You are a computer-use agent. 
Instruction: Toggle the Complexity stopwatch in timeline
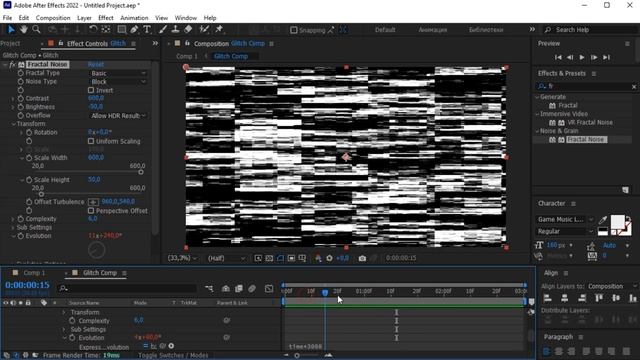[x=72, y=321]
